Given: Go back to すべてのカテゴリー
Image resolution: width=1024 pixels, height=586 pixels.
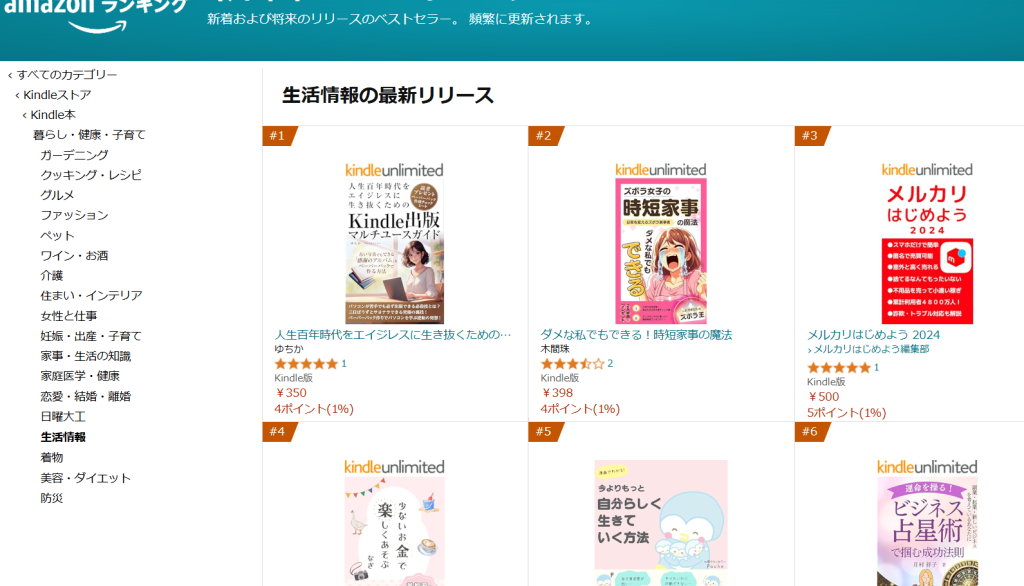Looking at the screenshot, I should point(67,75).
